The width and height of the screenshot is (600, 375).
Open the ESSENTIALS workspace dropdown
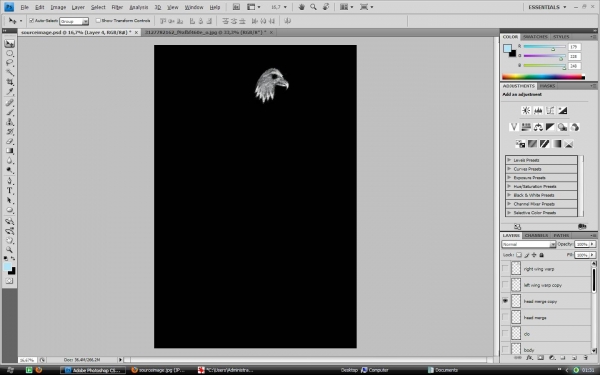(x=547, y=7)
